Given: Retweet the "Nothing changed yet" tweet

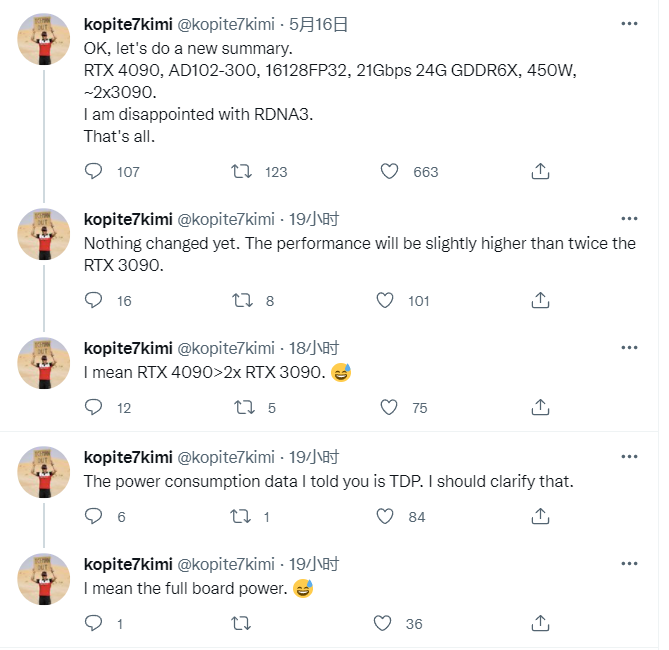Looking at the screenshot, I should (x=241, y=300).
